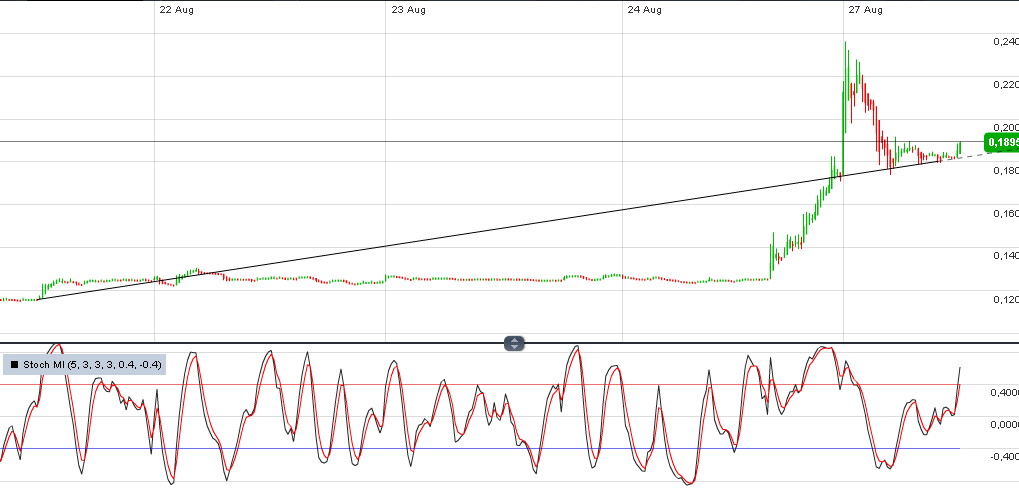Click the 24 Aug date label
This screenshot has height=489, width=1019.
point(645,10)
